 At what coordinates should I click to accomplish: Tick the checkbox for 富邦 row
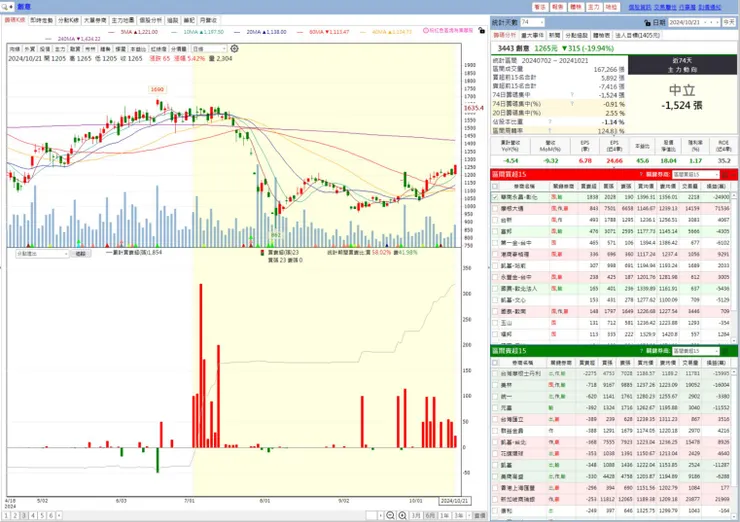[495, 232]
